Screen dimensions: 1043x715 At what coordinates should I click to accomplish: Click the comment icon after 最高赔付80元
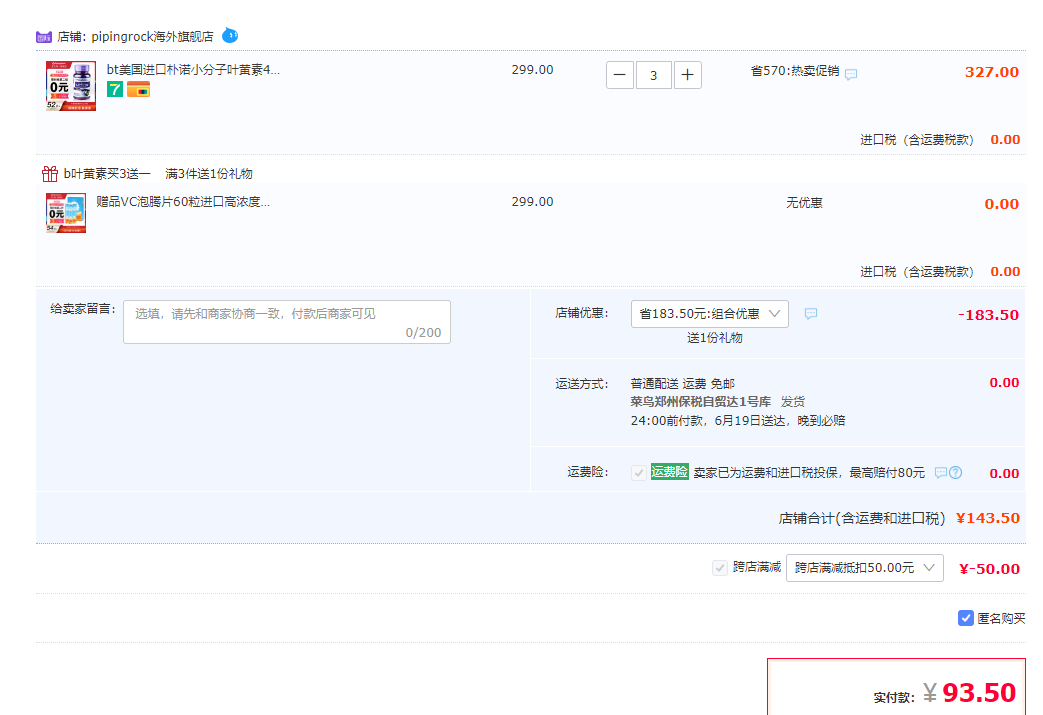(941, 473)
